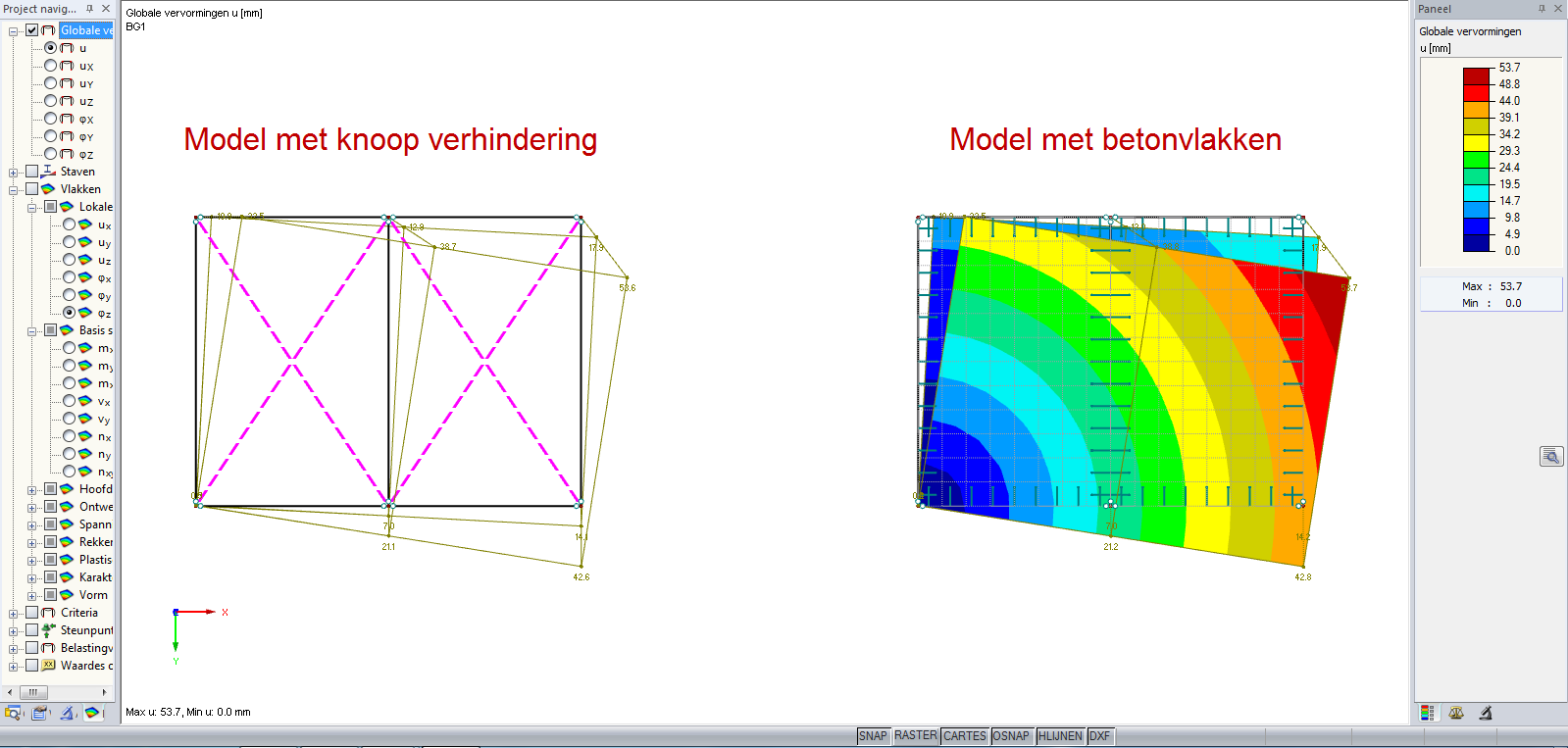
Task: Click the navigator horizontal scrollbar thumb
Action: coord(32,692)
